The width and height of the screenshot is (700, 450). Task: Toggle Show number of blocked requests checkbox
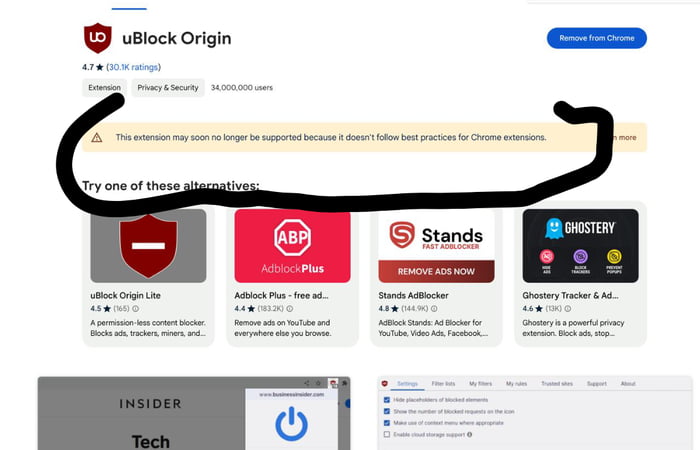coord(387,412)
